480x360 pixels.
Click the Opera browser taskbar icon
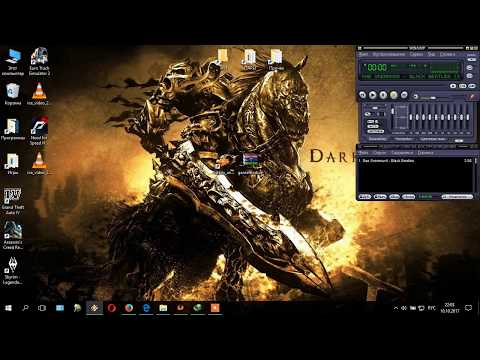click(x=112, y=308)
